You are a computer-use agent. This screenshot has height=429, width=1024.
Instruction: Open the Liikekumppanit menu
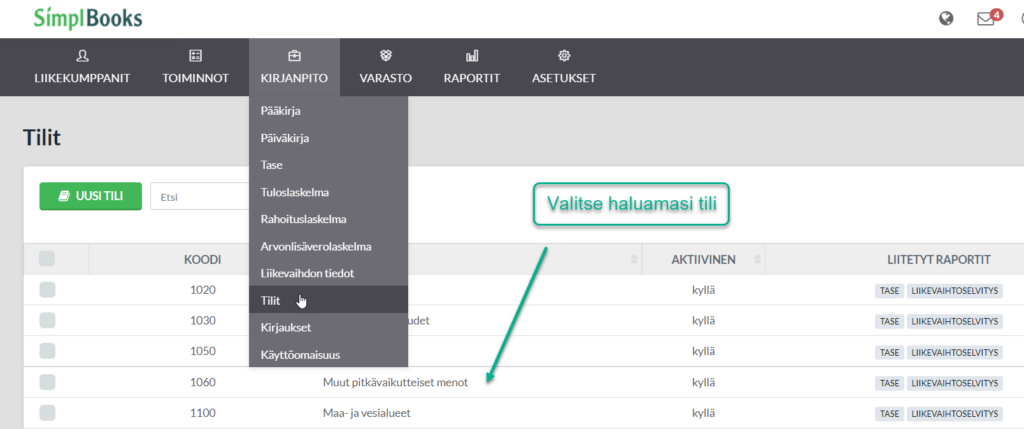[x=82, y=67]
